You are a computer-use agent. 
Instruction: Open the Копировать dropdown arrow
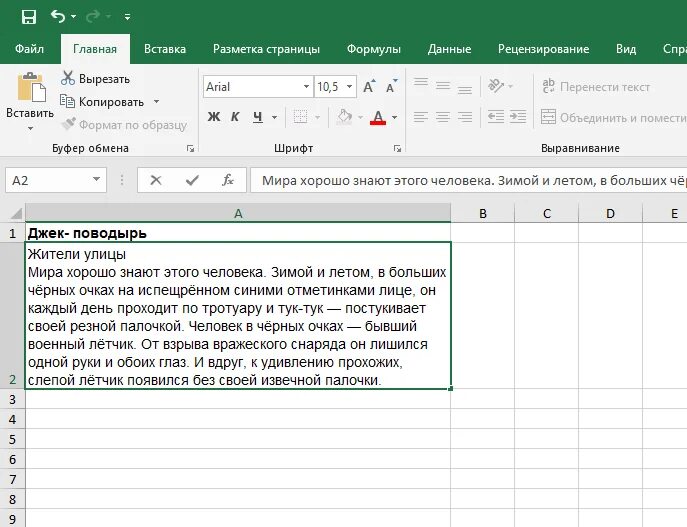156,102
